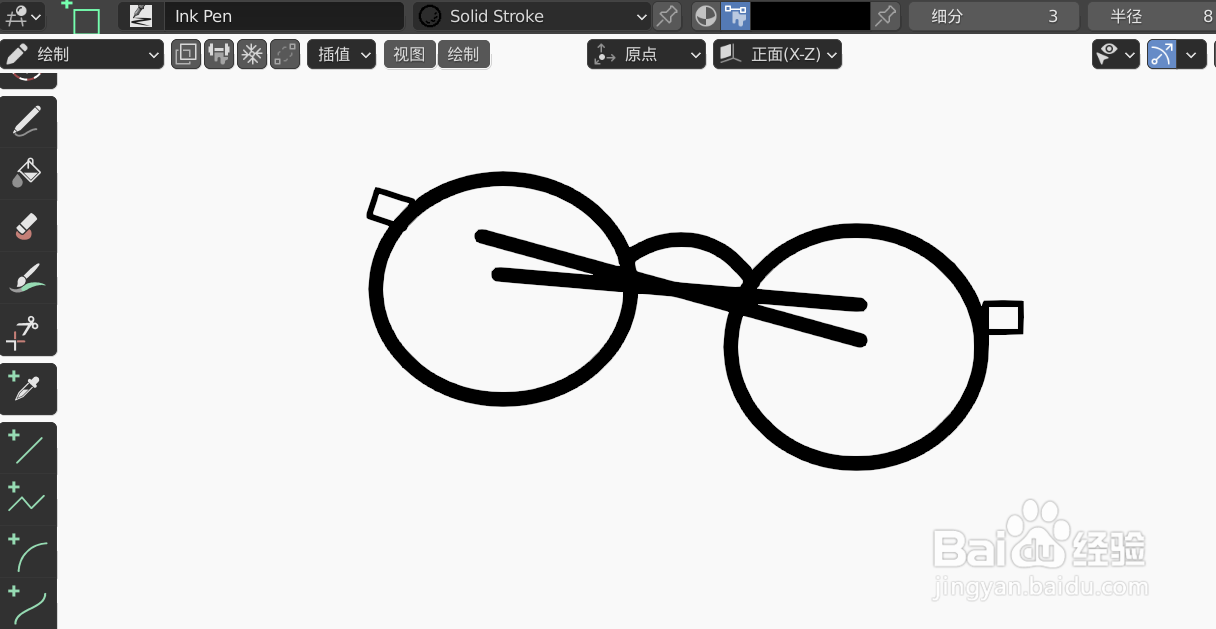Click the 细分 subdivision value field

pos(994,16)
